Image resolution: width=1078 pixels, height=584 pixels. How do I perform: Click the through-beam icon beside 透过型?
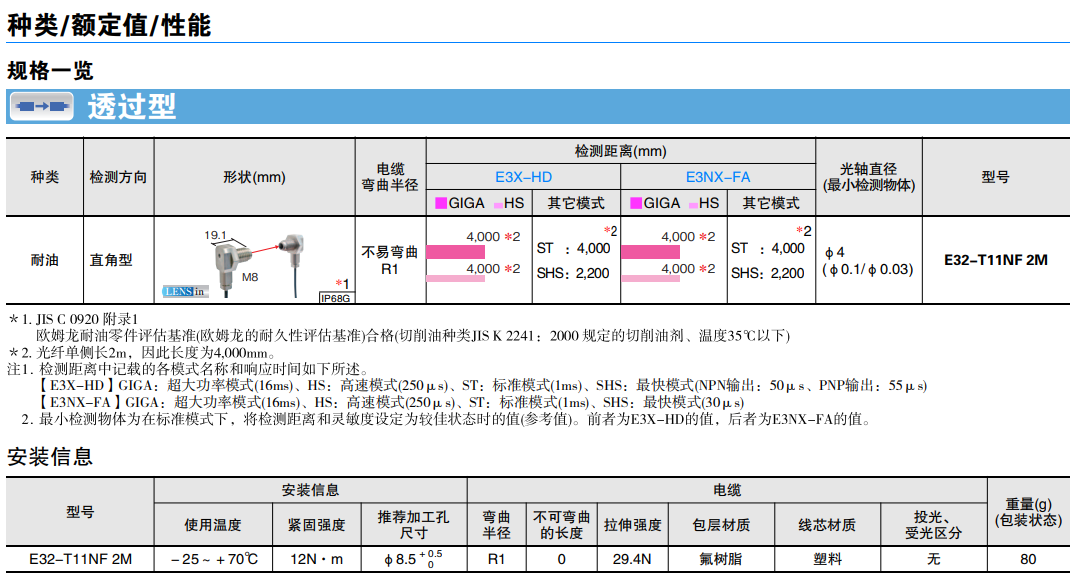41,107
